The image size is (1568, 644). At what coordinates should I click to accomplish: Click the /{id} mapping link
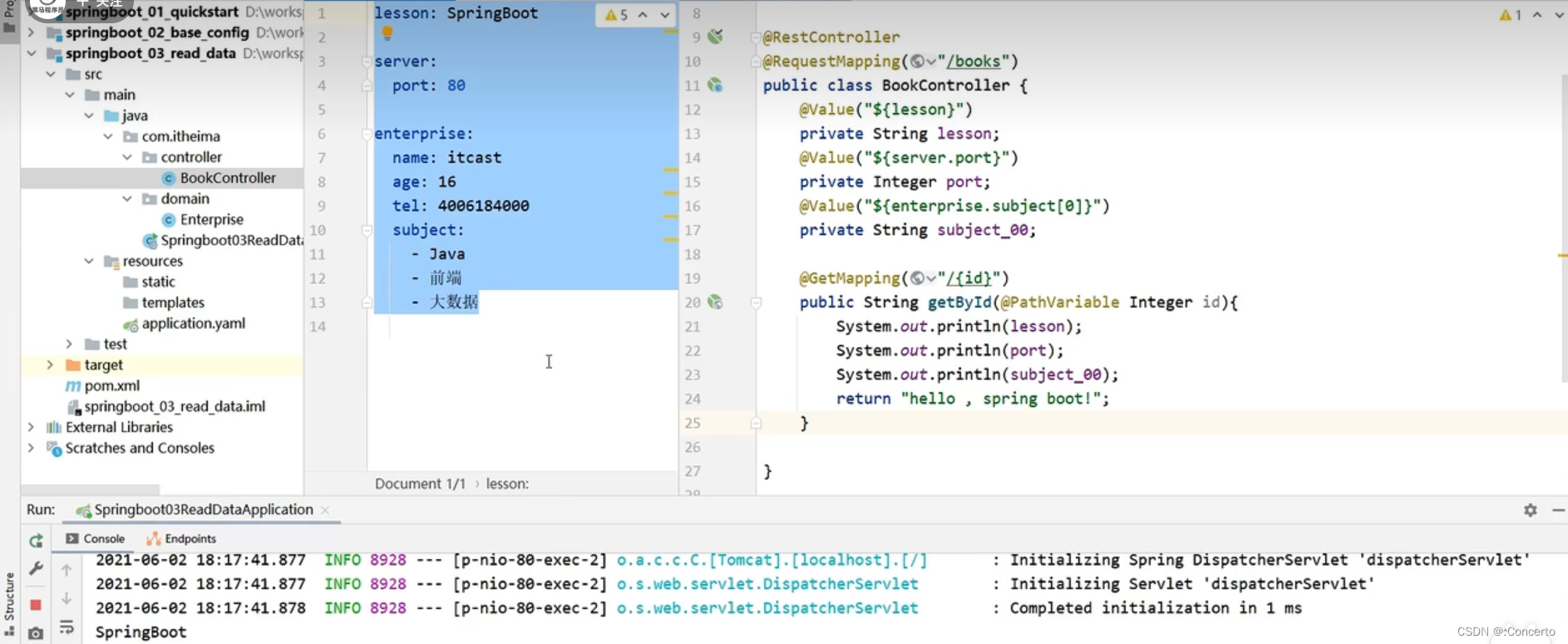click(x=969, y=278)
